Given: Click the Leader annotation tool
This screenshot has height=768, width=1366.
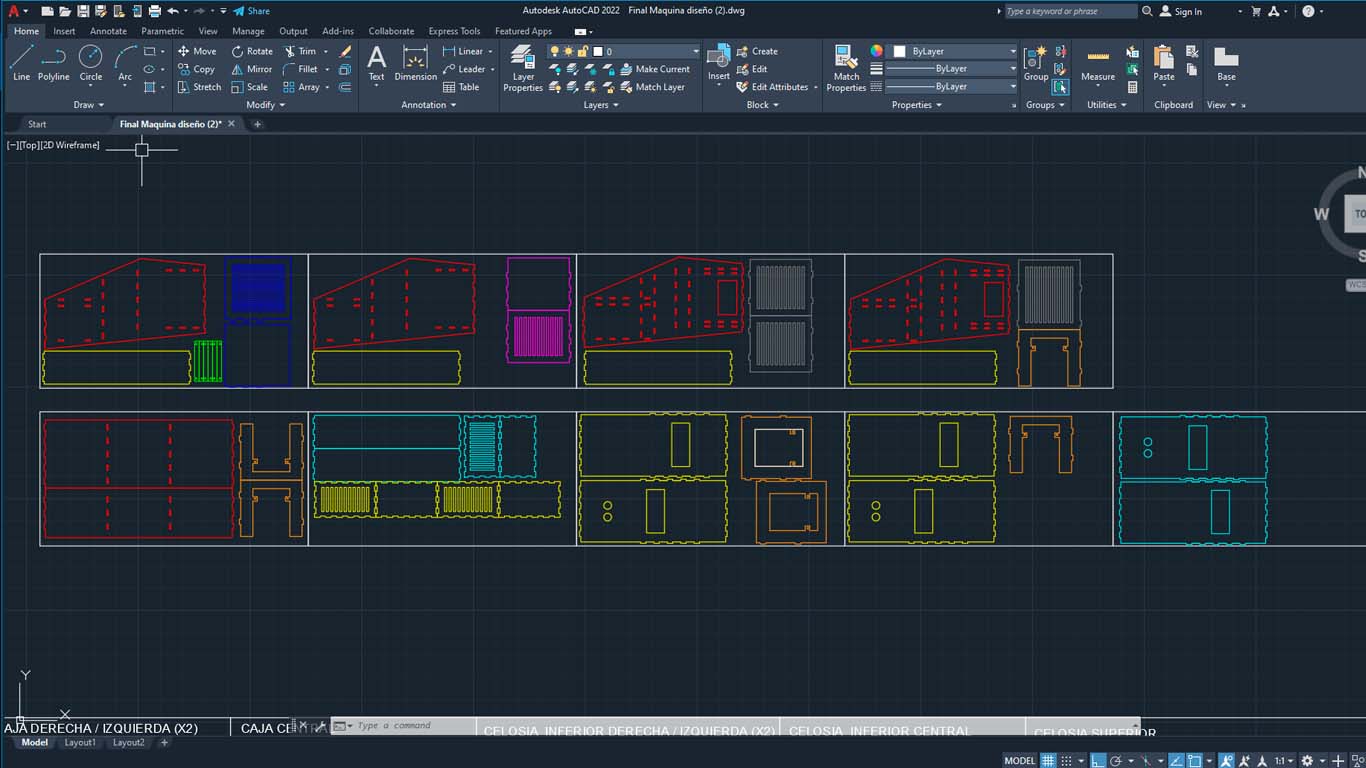Looking at the screenshot, I should coord(463,69).
